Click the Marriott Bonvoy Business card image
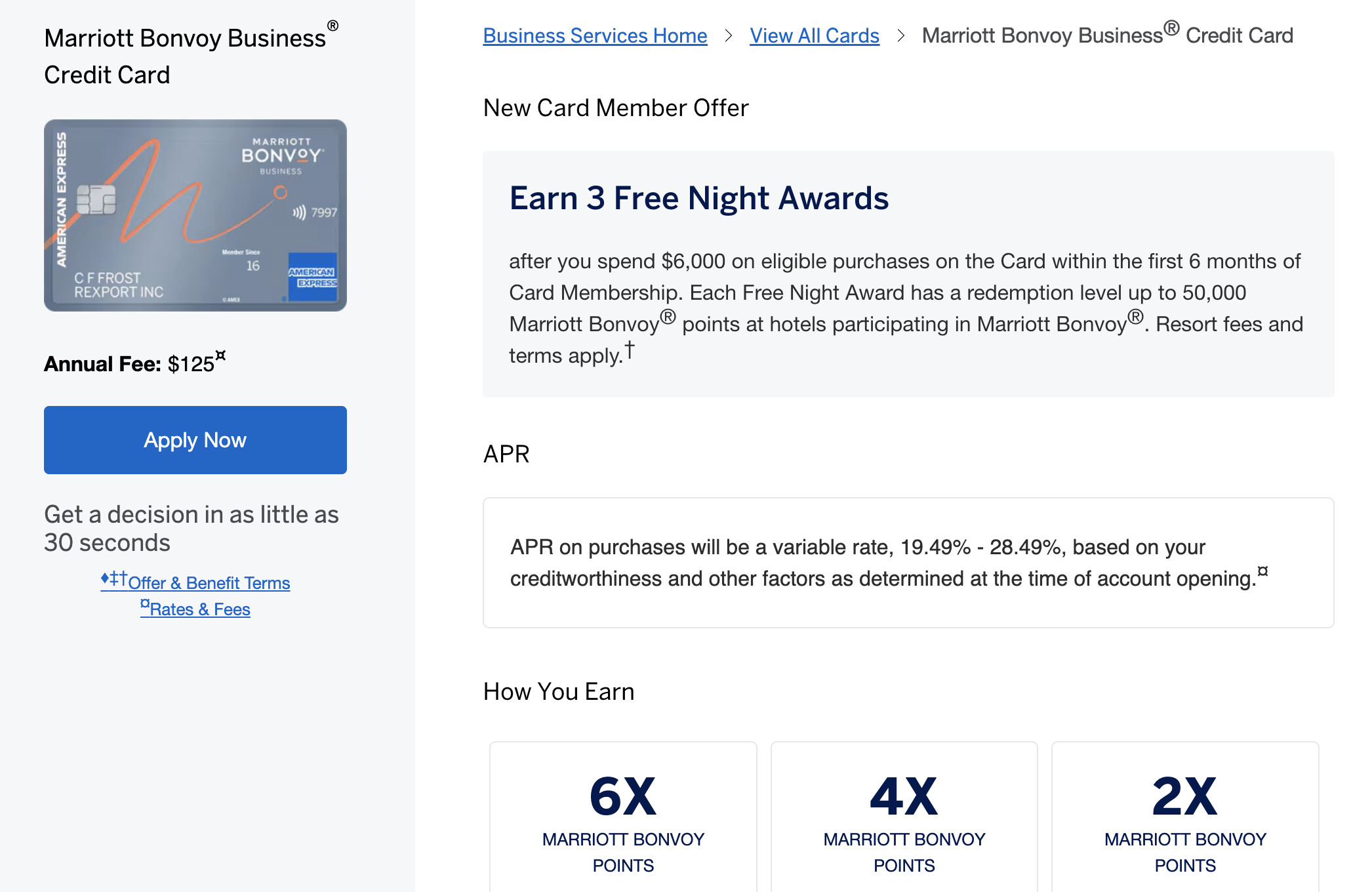Viewport: 1372px width, 892px height. click(195, 215)
